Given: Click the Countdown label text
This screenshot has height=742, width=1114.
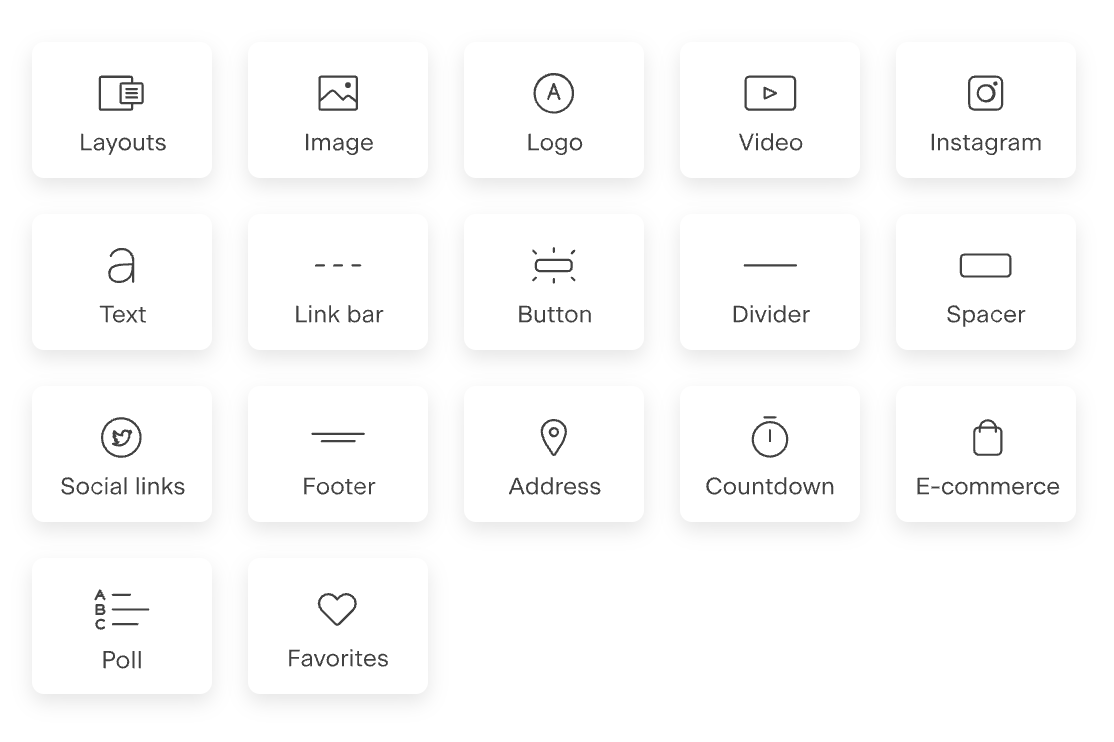Looking at the screenshot, I should coord(769,486).
